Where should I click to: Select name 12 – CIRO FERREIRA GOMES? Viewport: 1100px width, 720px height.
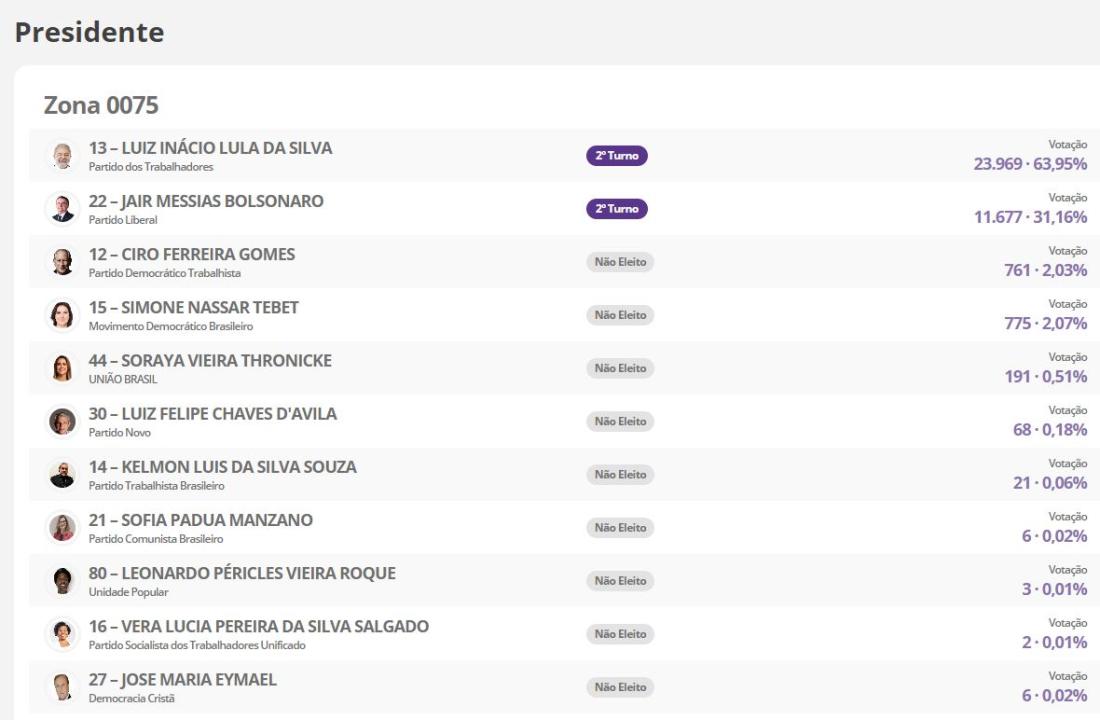(192, 255)
